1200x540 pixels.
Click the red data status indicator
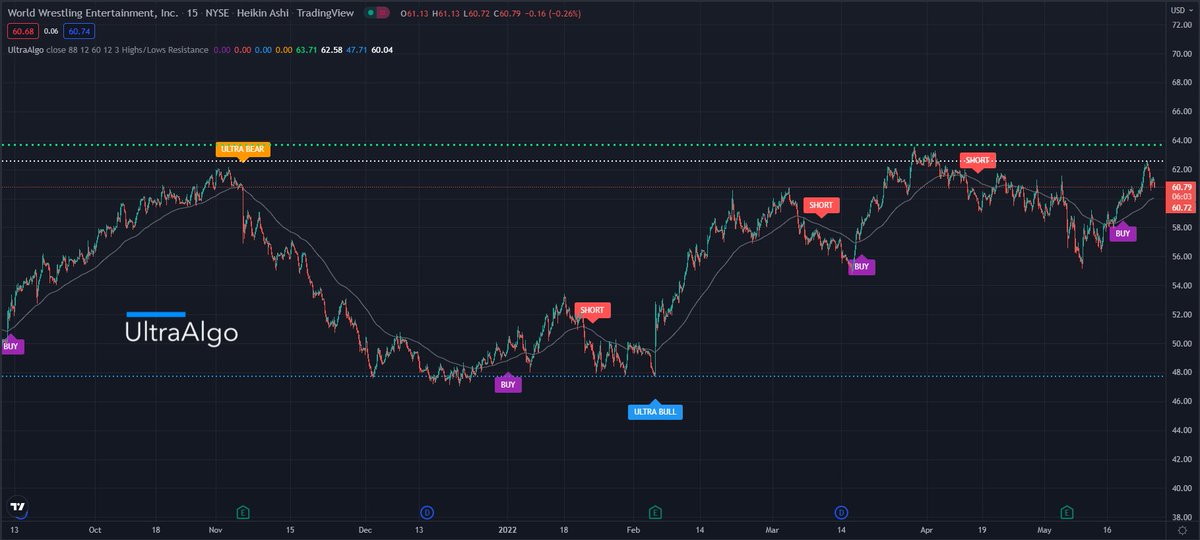pyautogui.click(x=384, y=14)
